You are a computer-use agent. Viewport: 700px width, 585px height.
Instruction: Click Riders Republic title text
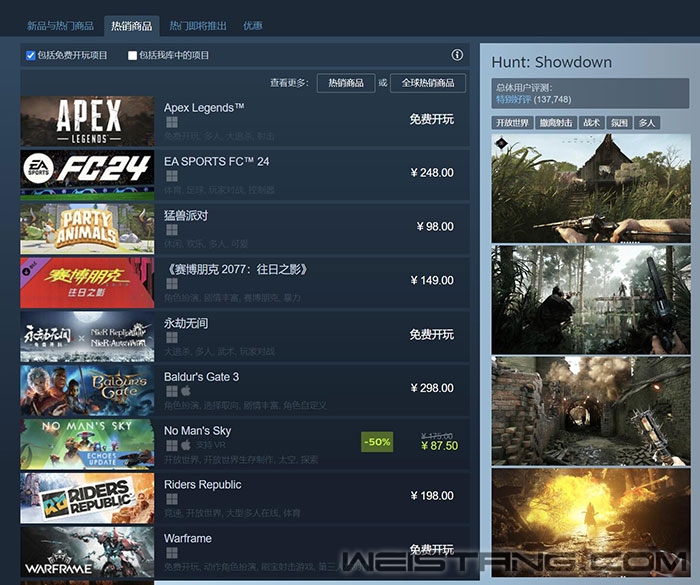tap(203, 485)
